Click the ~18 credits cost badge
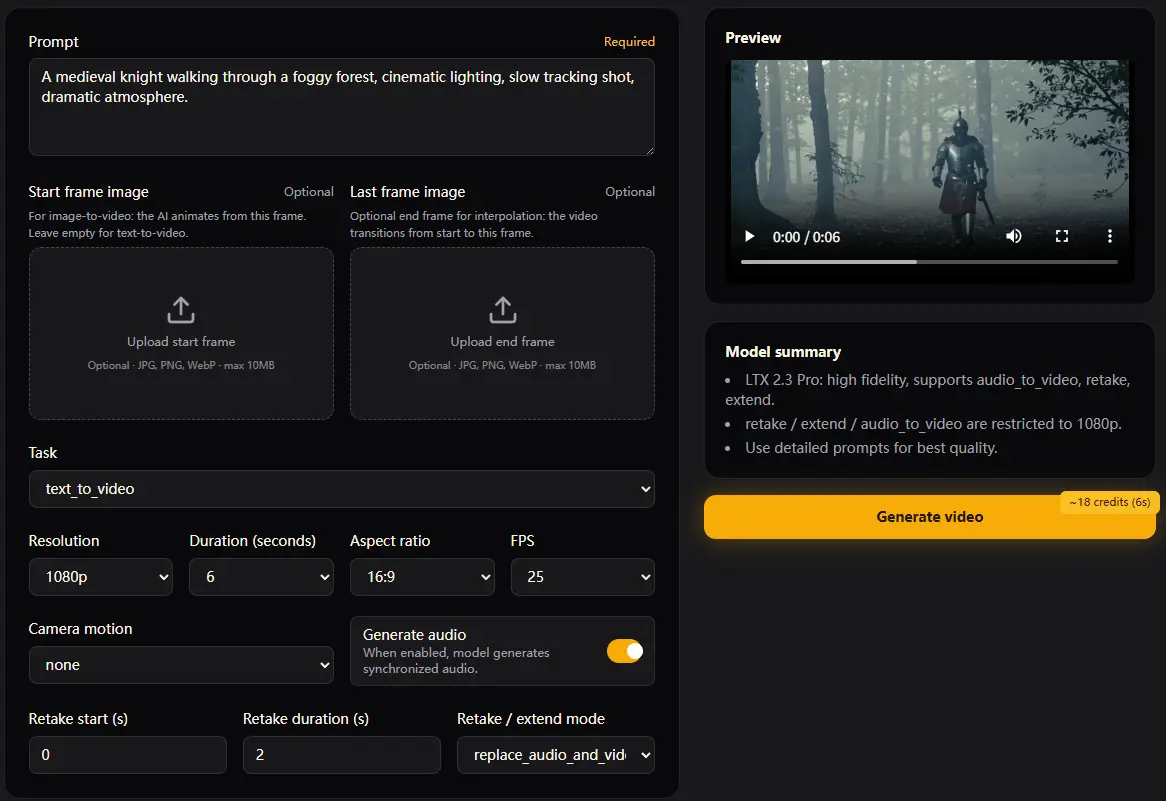 (1108, 501)
